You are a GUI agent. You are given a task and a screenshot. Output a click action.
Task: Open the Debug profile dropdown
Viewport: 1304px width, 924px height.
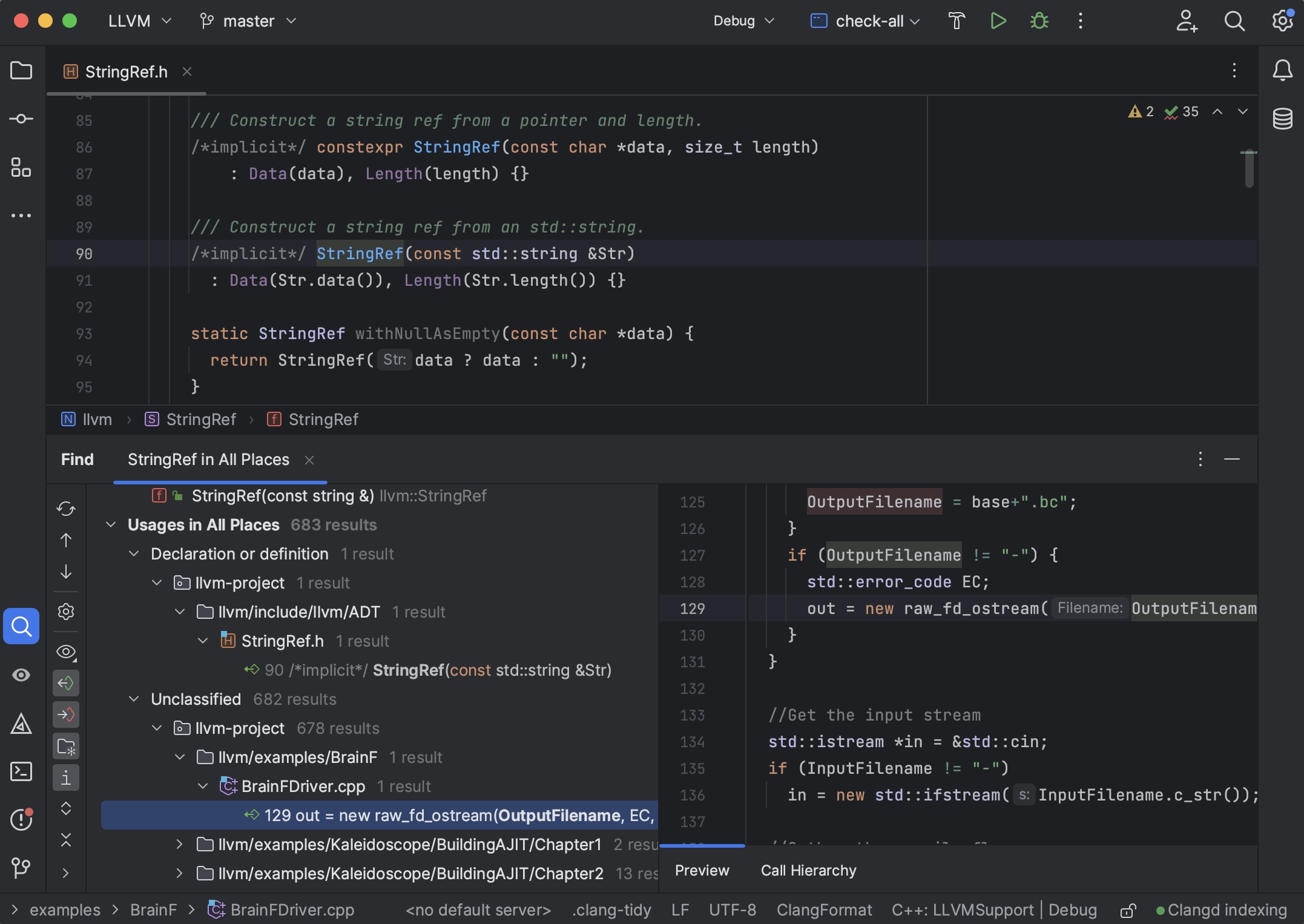744,21
